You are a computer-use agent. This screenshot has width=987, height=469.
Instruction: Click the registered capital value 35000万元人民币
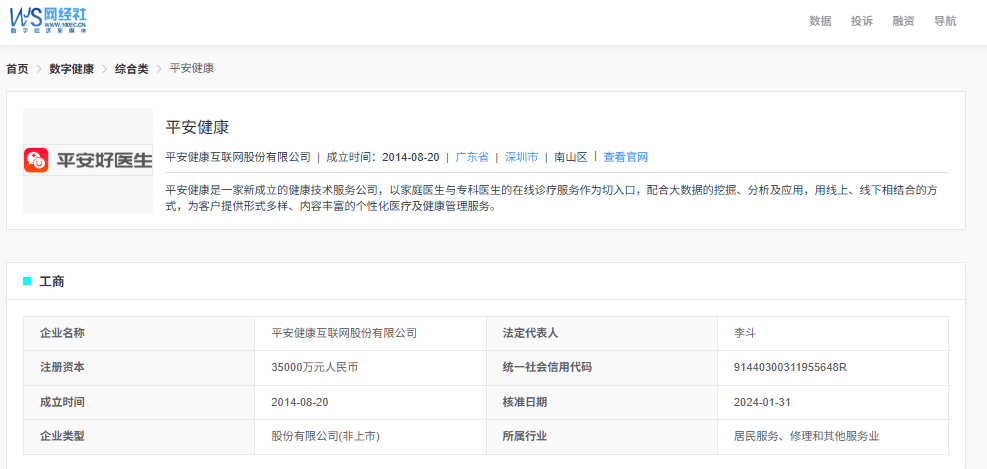click(314, 367)
